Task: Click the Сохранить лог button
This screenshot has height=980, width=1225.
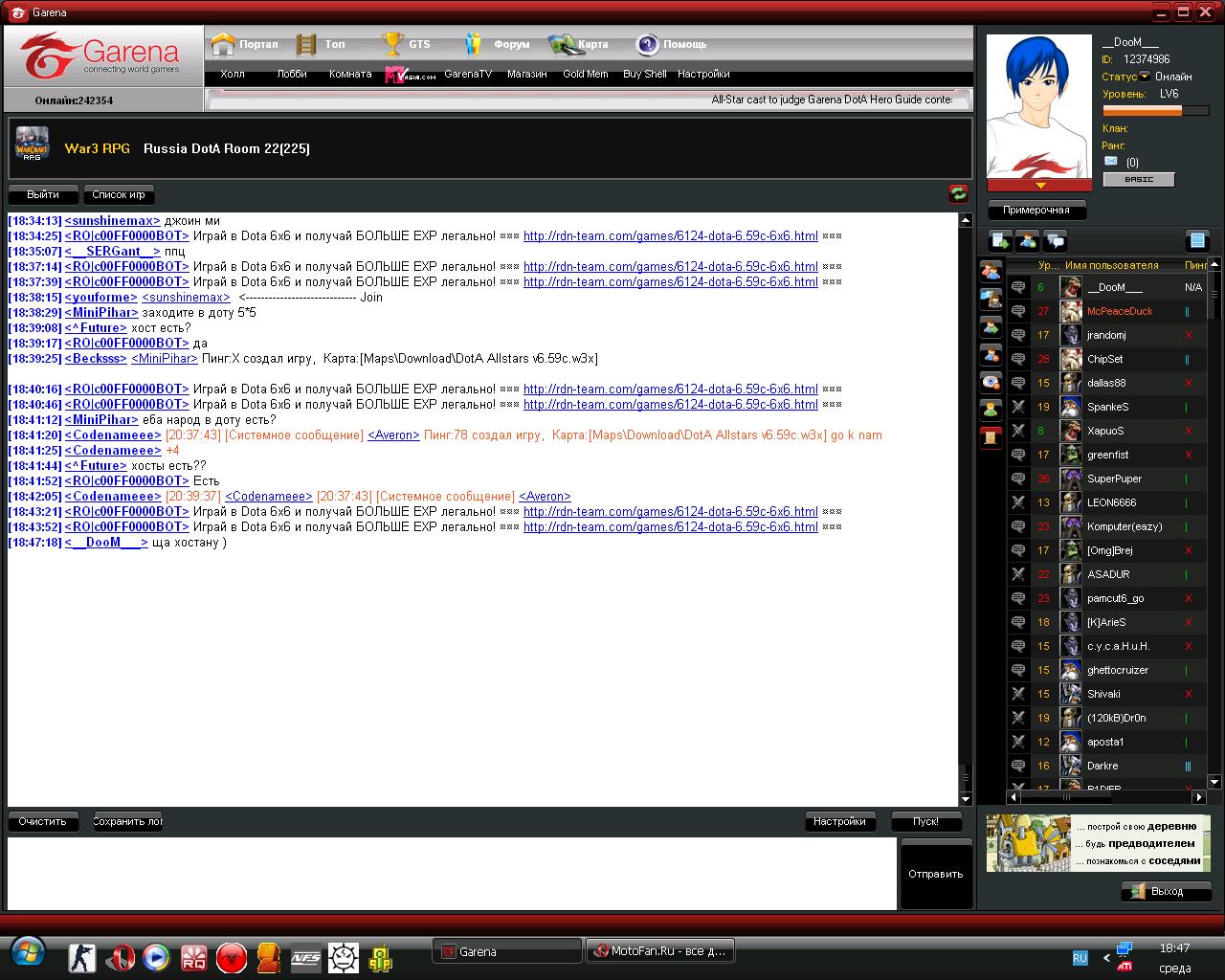Action: click(128, 821)
